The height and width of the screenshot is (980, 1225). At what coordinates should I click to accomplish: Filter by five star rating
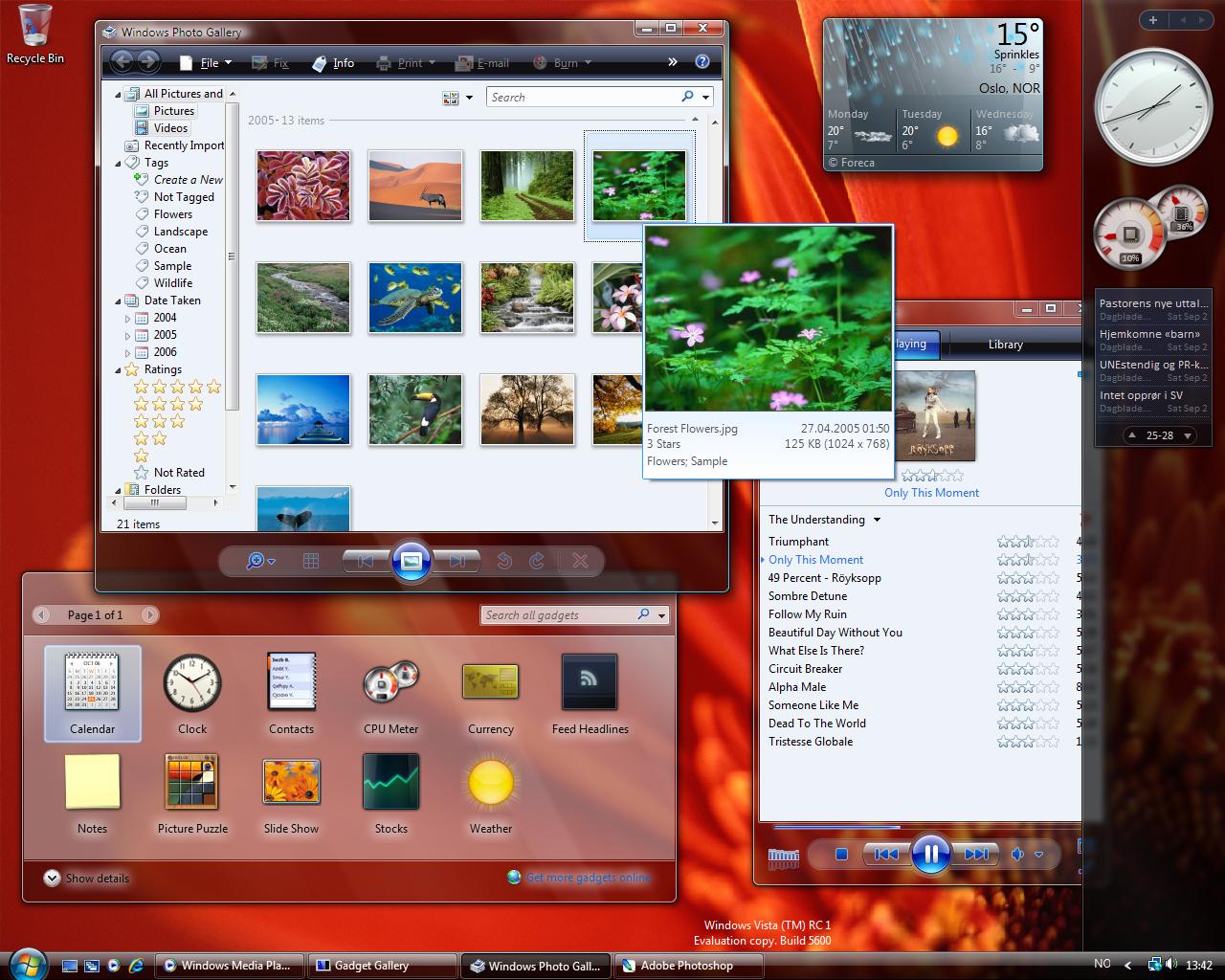click(177, 387)
